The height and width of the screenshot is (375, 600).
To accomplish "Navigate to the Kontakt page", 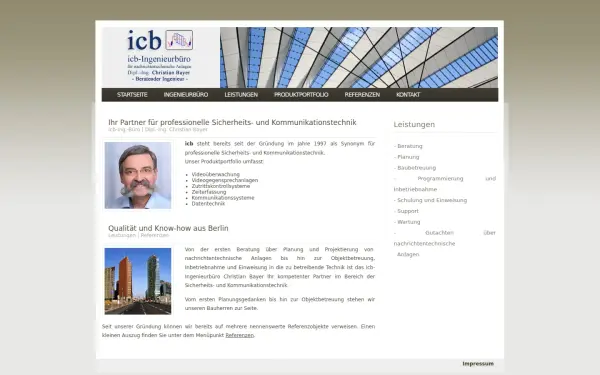I will coord(408,95).
